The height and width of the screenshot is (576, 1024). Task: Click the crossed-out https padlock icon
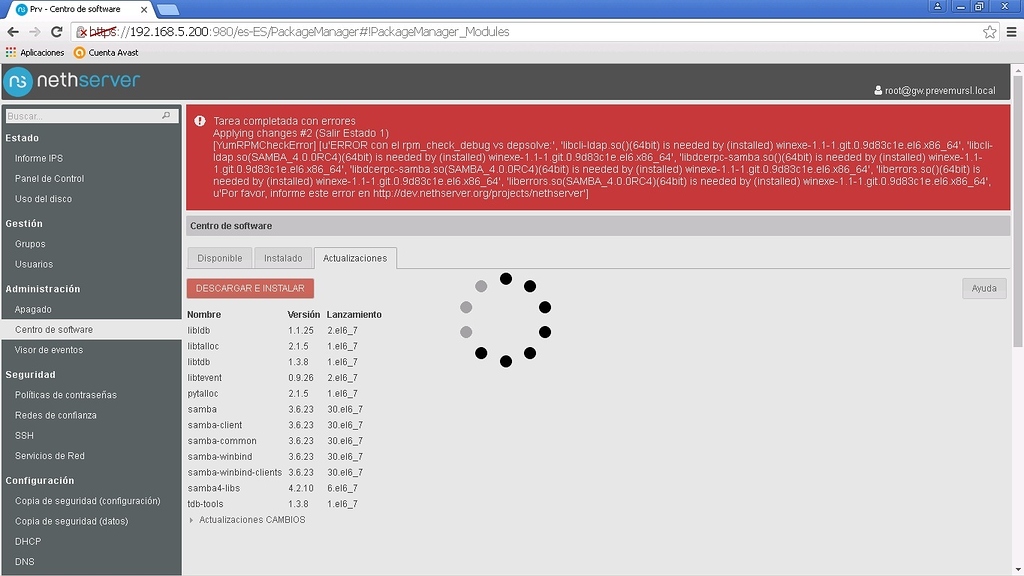click(82, 31)
